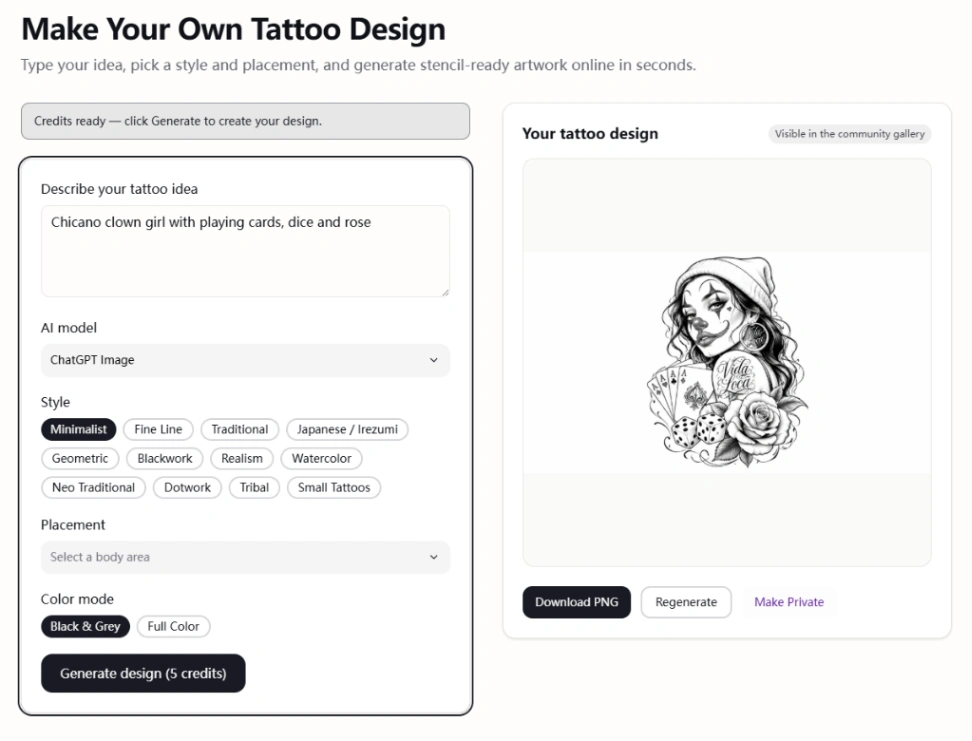Click the generated clown girl tattoo image
Image resolution: width=972 pixels, height=741 pixels.
[727, 362]
